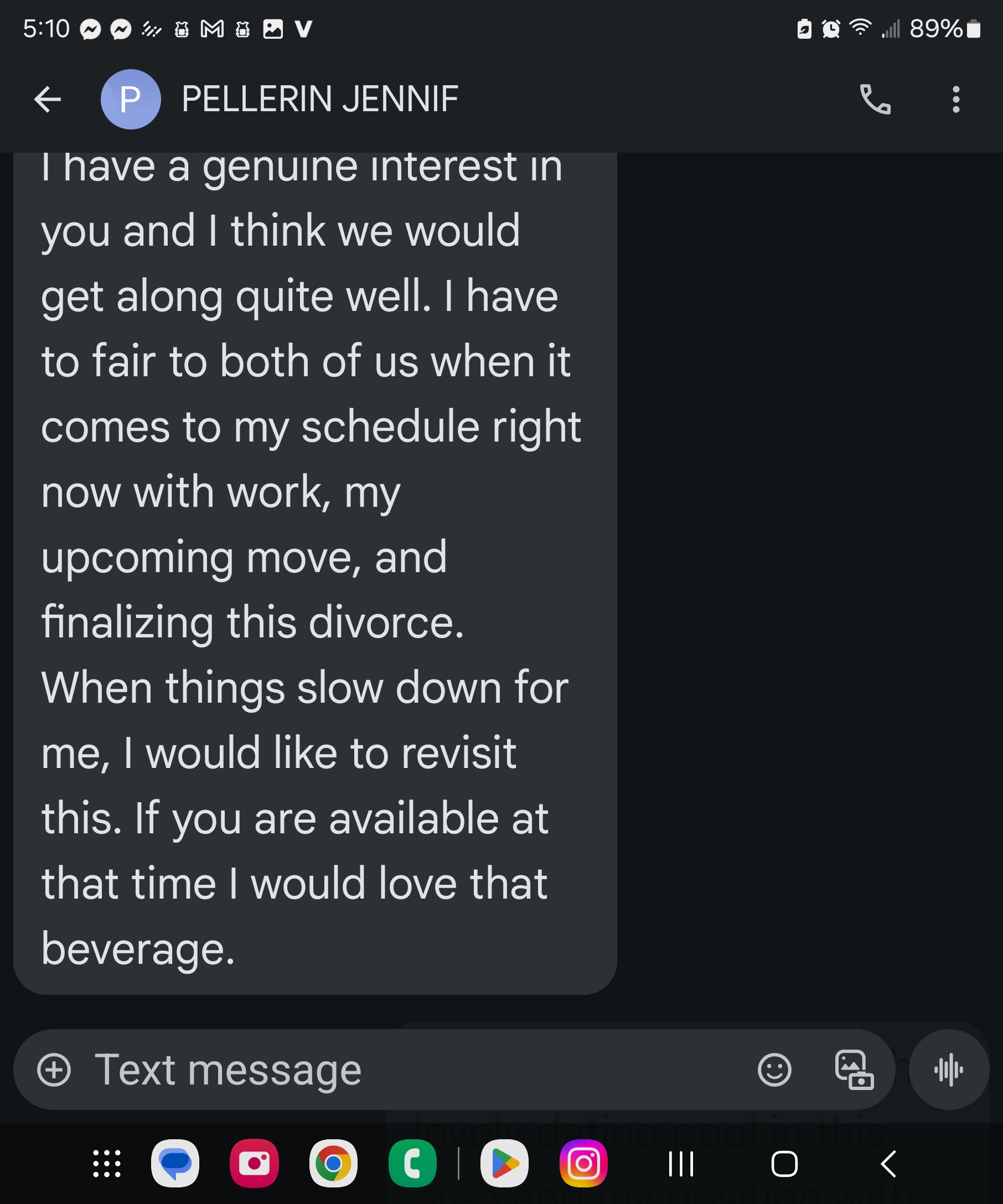Screen dimensions: 1003x1204
Task: Tap the P contact avatar
Action: point(130,100)
